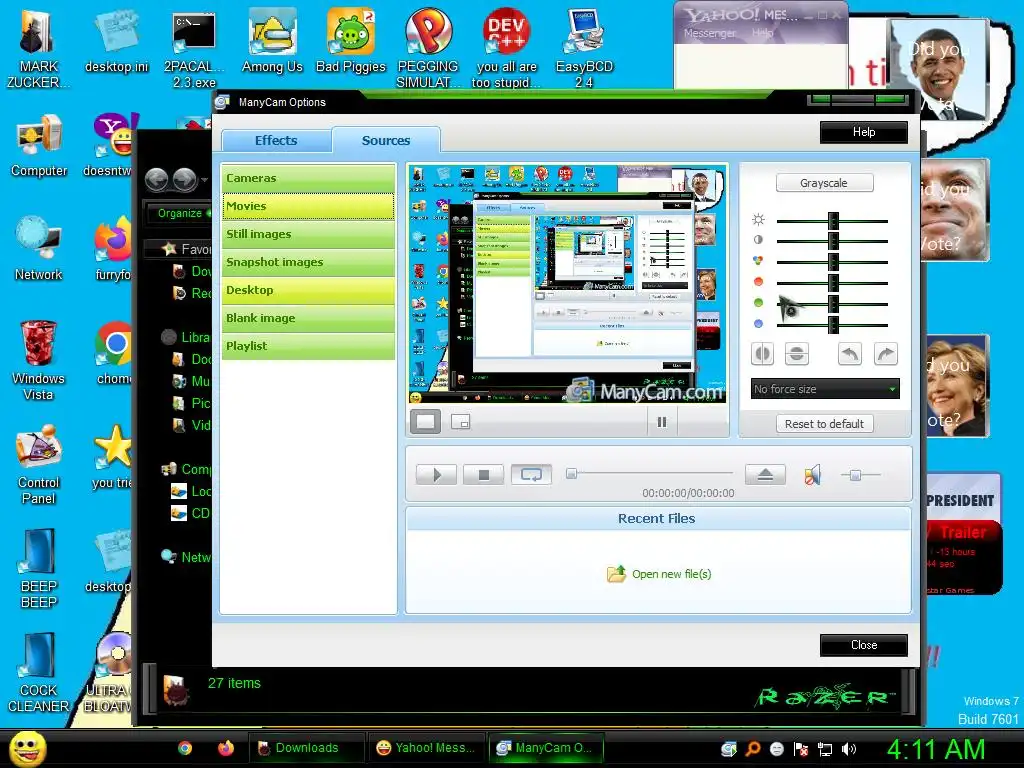Screen dimensions: 1024x768
Task: Click the Help button in ManyCam Options
Action: tap(863, 132)
